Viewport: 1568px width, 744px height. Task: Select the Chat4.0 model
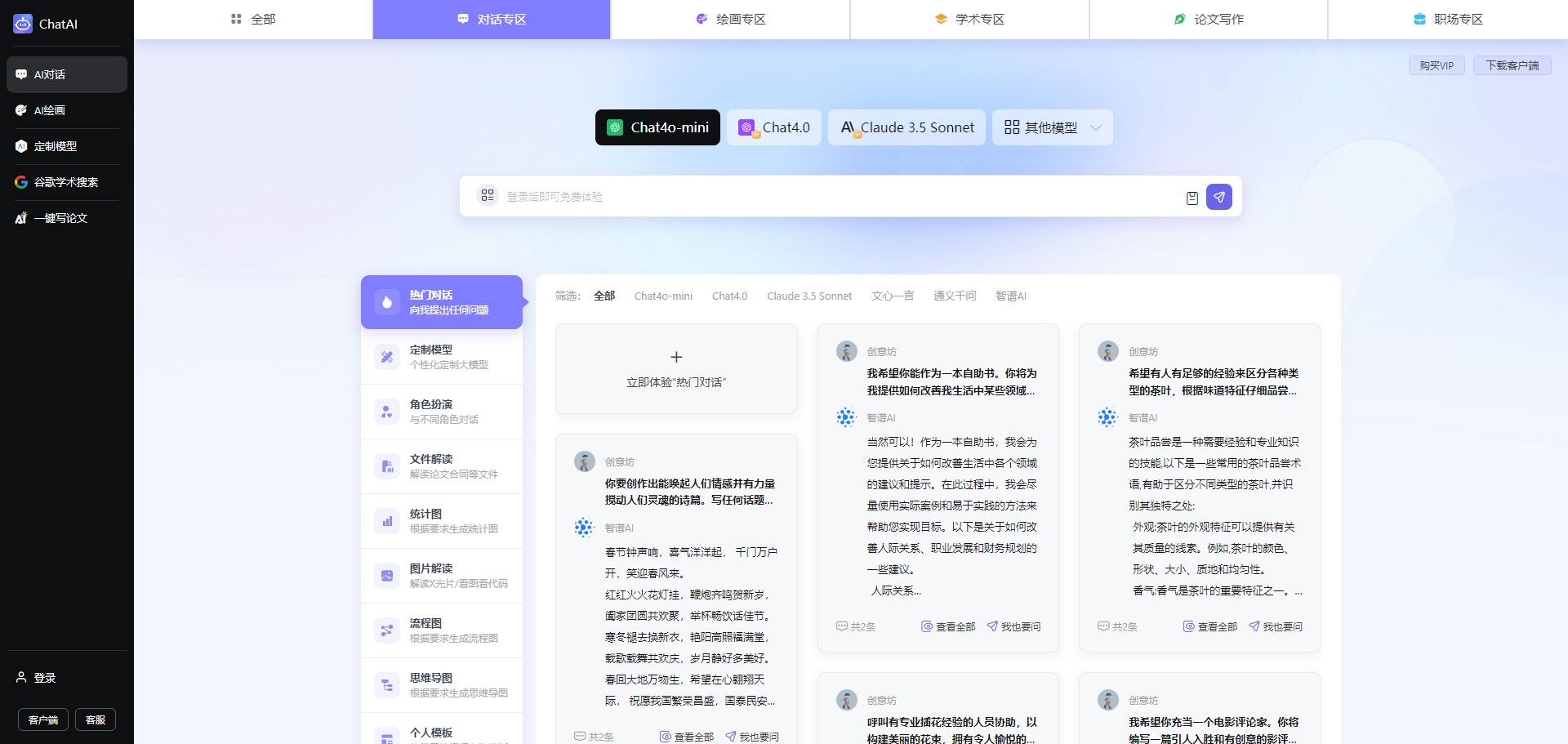coord(774,127)
